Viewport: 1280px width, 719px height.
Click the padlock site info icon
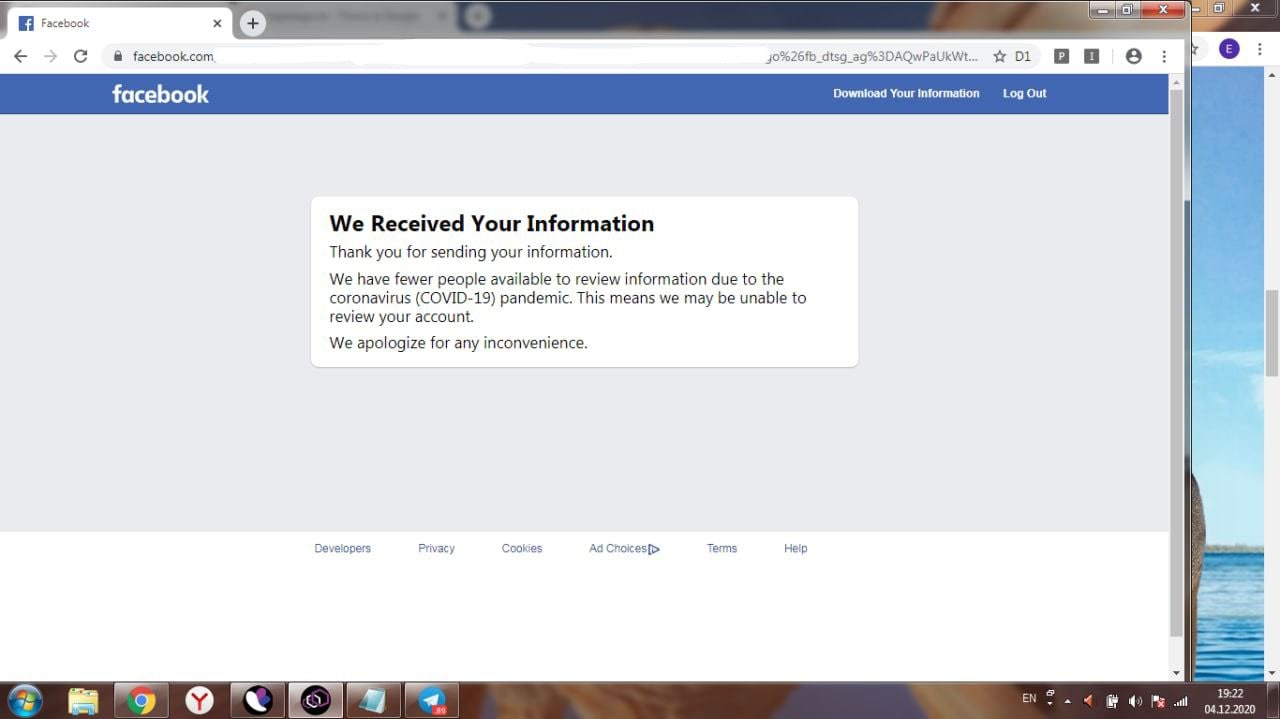point(118,56)
